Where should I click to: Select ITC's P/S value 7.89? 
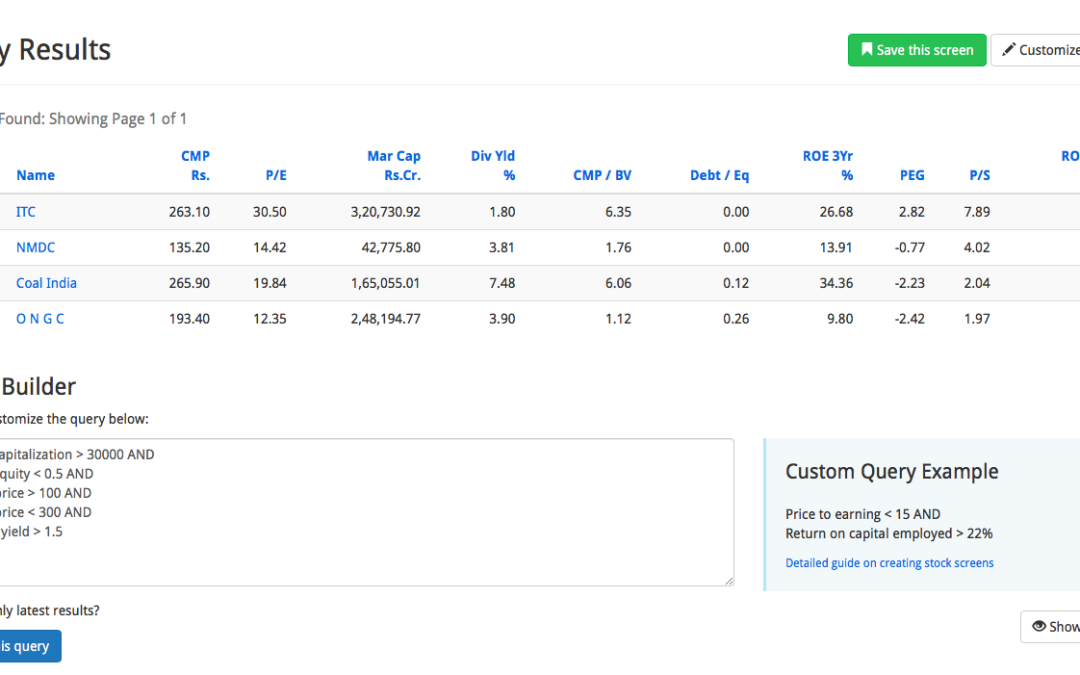pyautogui.click(x=977, y=211)
